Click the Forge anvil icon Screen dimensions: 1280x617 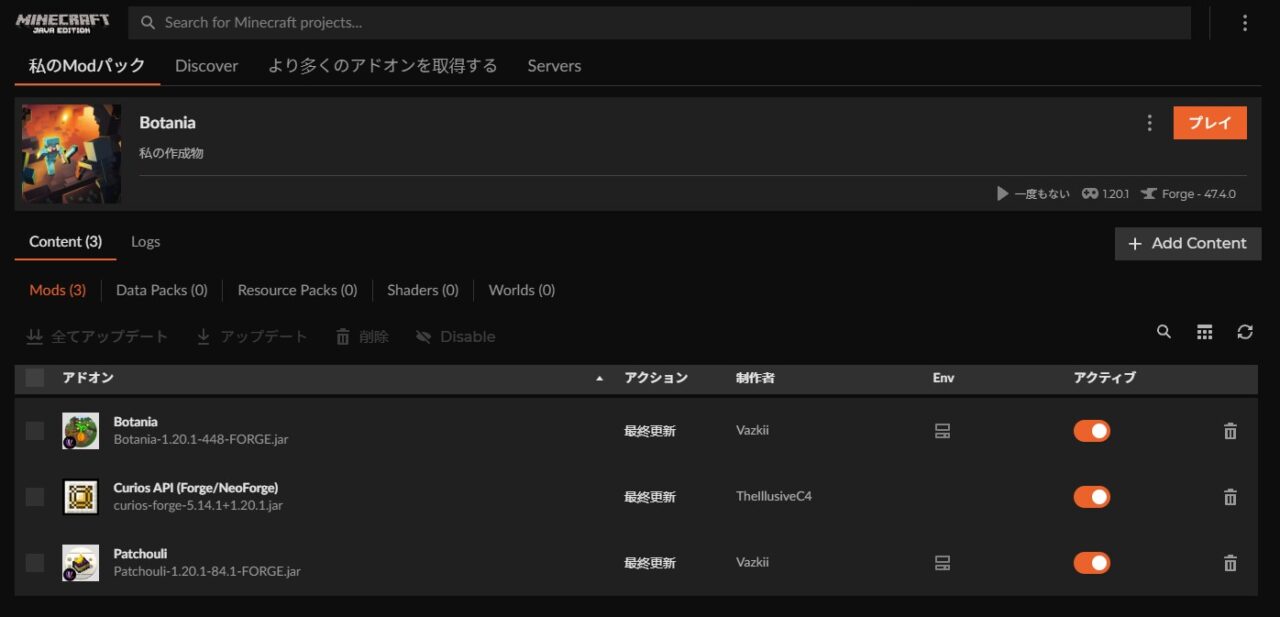(x=1149, y=194)
